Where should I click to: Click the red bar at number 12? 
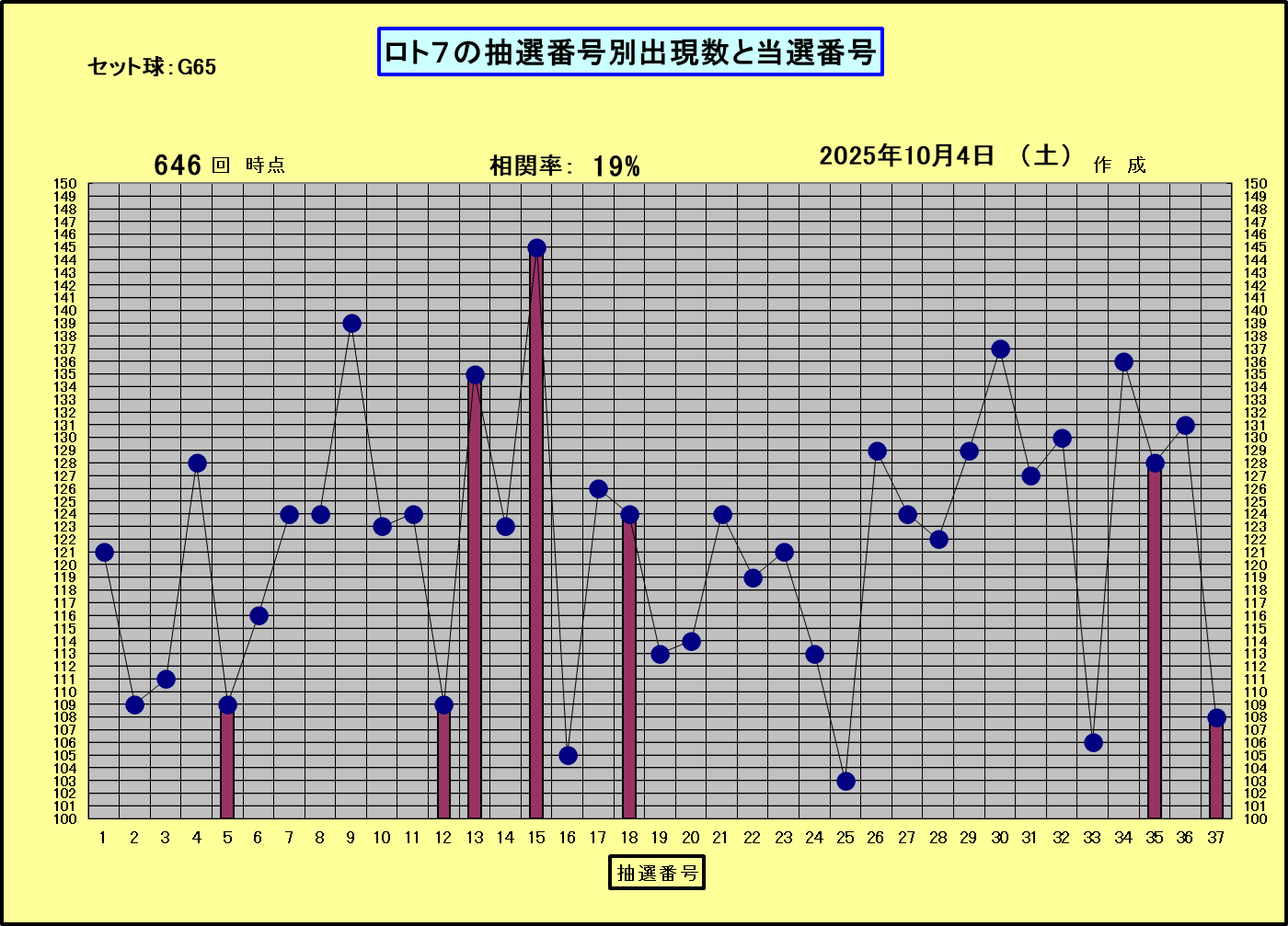(x=443, y=765)
